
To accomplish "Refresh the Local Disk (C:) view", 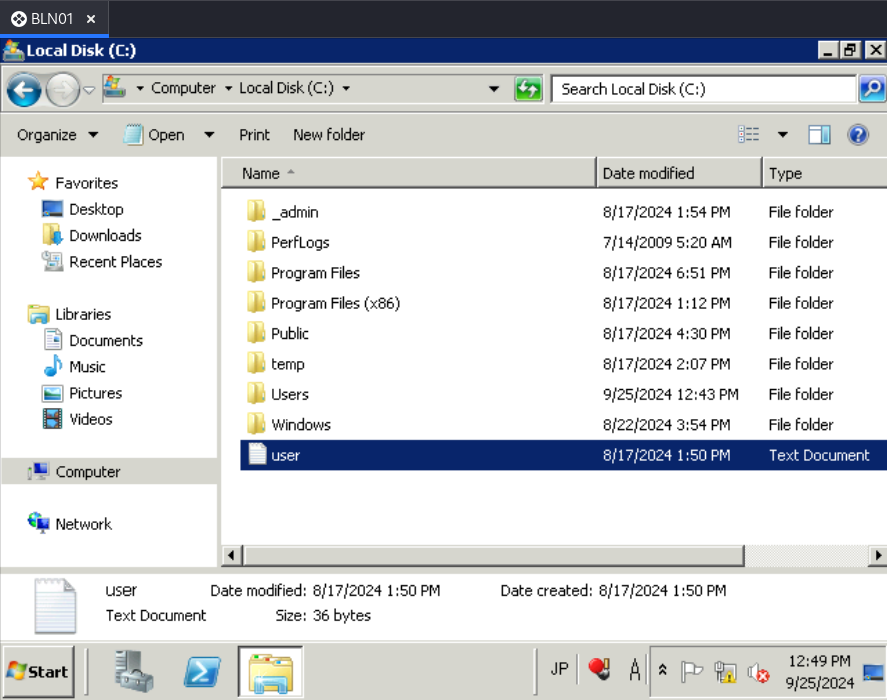I will [x=528, y=89].
